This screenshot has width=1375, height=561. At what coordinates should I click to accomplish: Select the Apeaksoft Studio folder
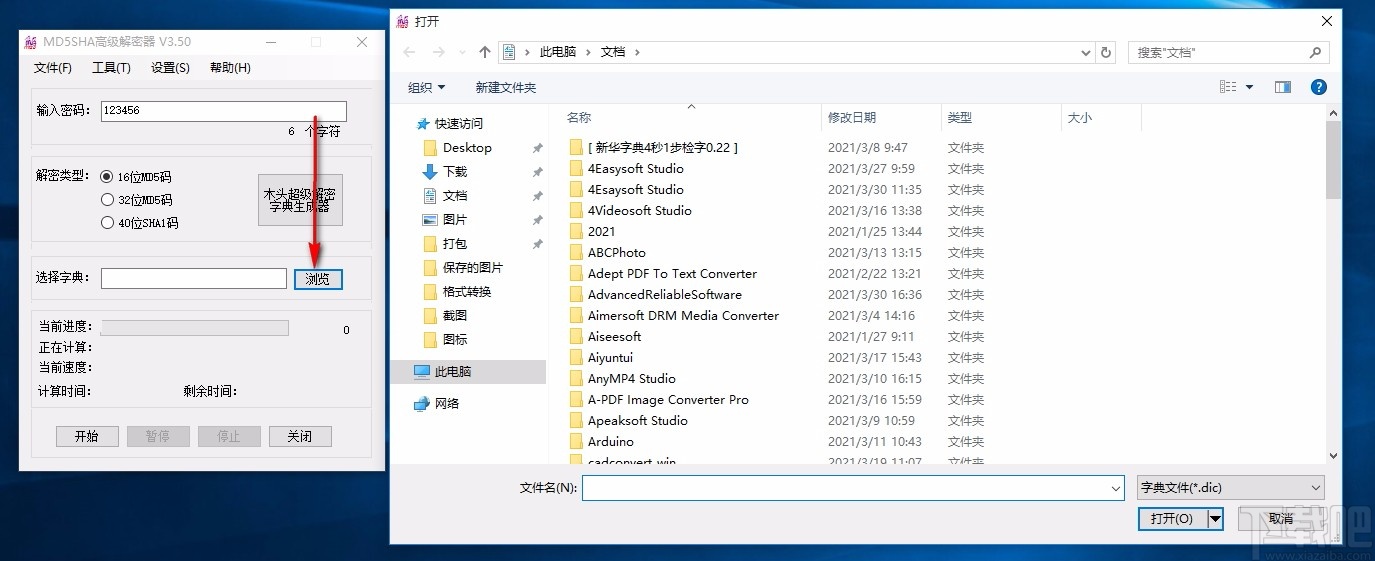638,421
